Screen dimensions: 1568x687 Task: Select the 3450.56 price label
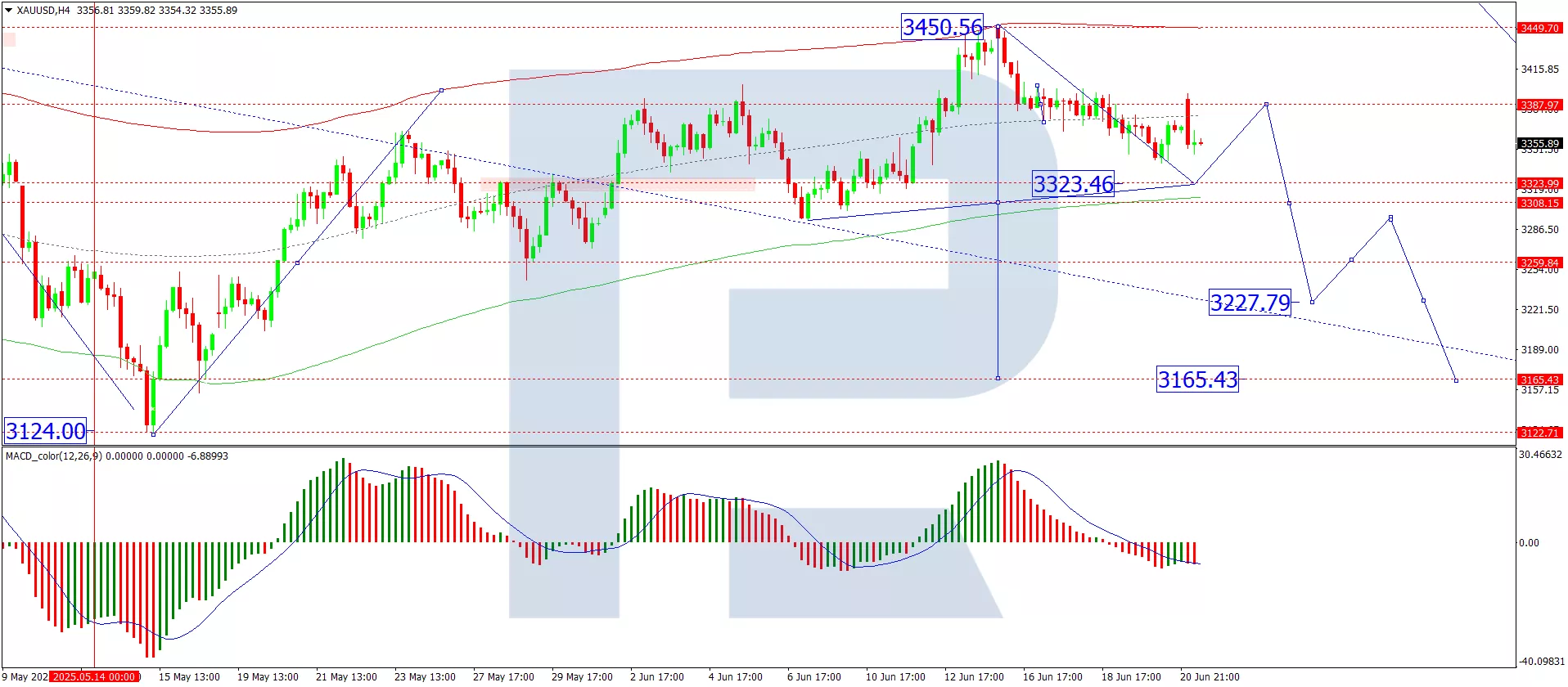pyautogui.click(x=941, y=27)
